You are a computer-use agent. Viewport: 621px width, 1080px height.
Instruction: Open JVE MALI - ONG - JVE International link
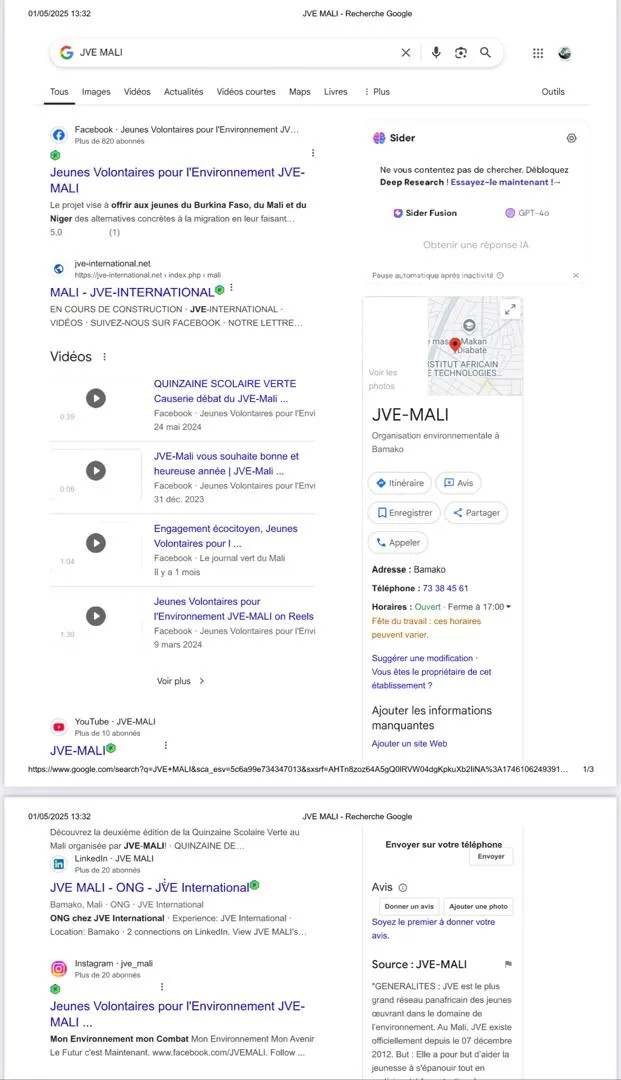(149, 887)
